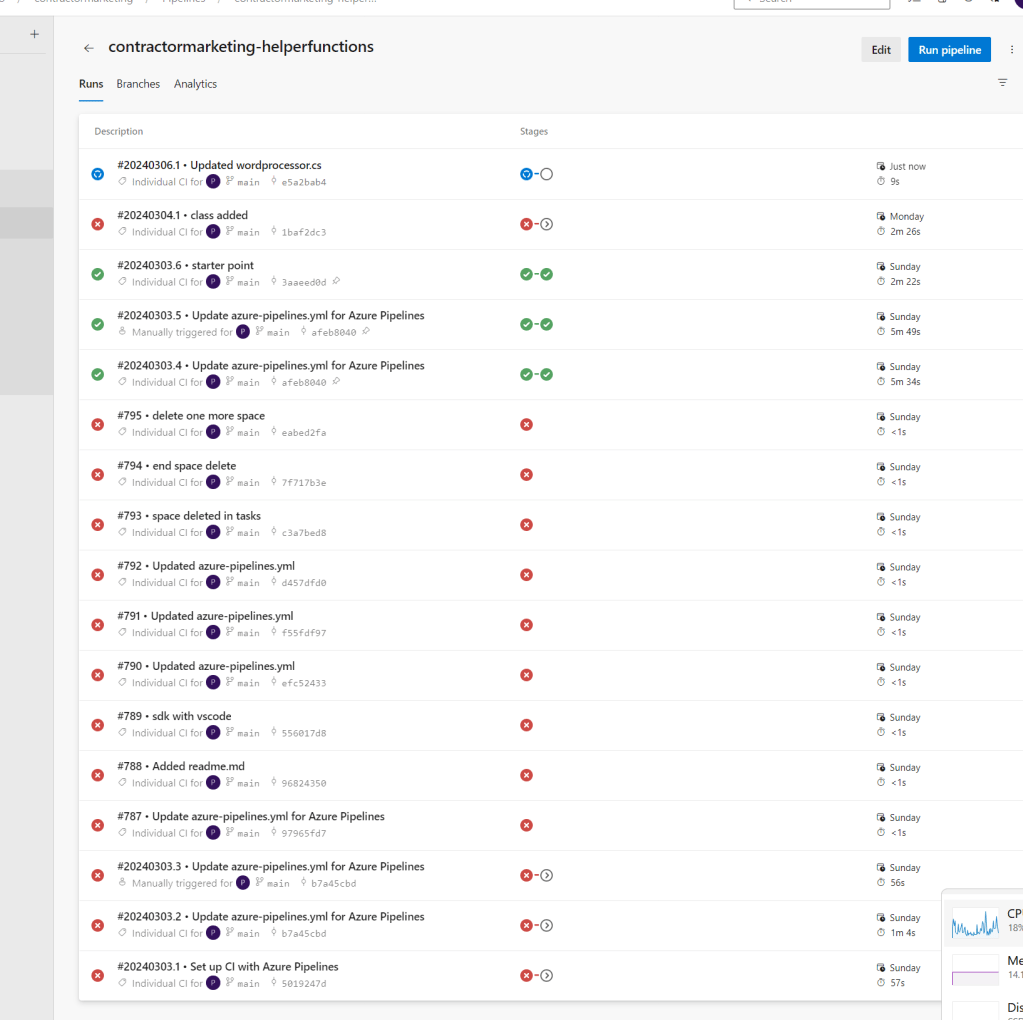Screen dimensions: 1023x1020
Task: Click commit hash eabed2fa
Action: pos(303,433)
